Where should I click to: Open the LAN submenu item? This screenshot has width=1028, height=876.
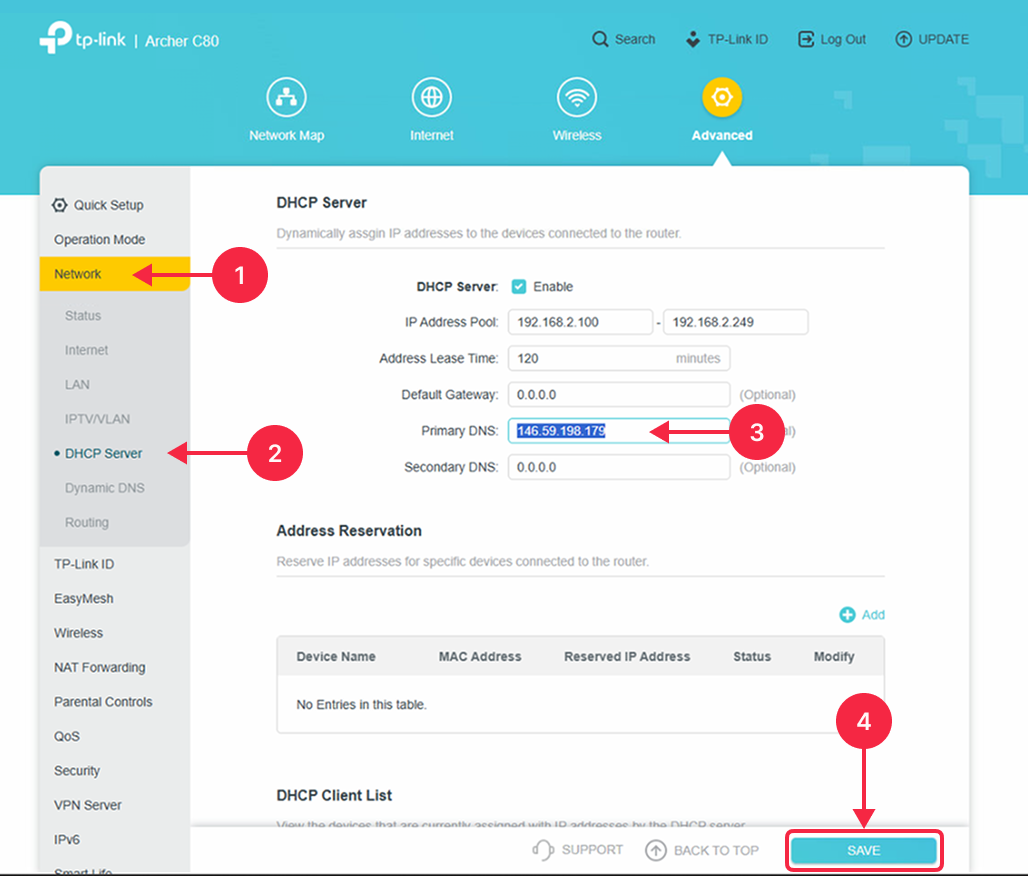[x=77, y=385]
